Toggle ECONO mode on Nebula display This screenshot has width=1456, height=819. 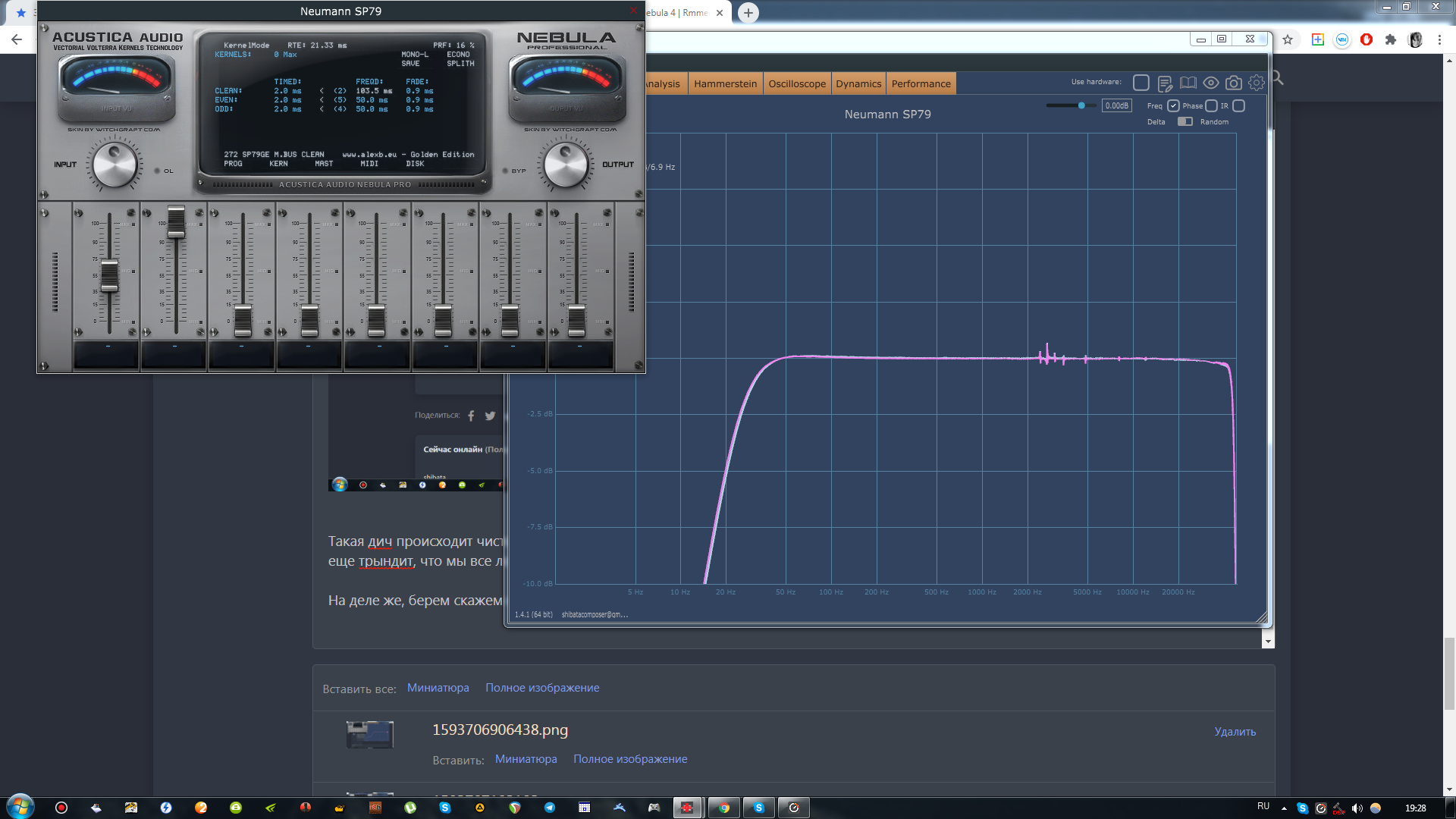tap(458, 55)
